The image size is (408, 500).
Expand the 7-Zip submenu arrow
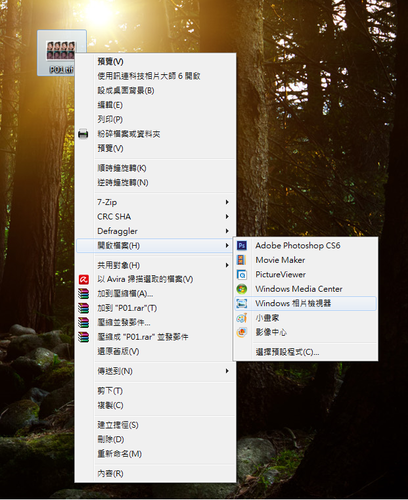point(227,202)
